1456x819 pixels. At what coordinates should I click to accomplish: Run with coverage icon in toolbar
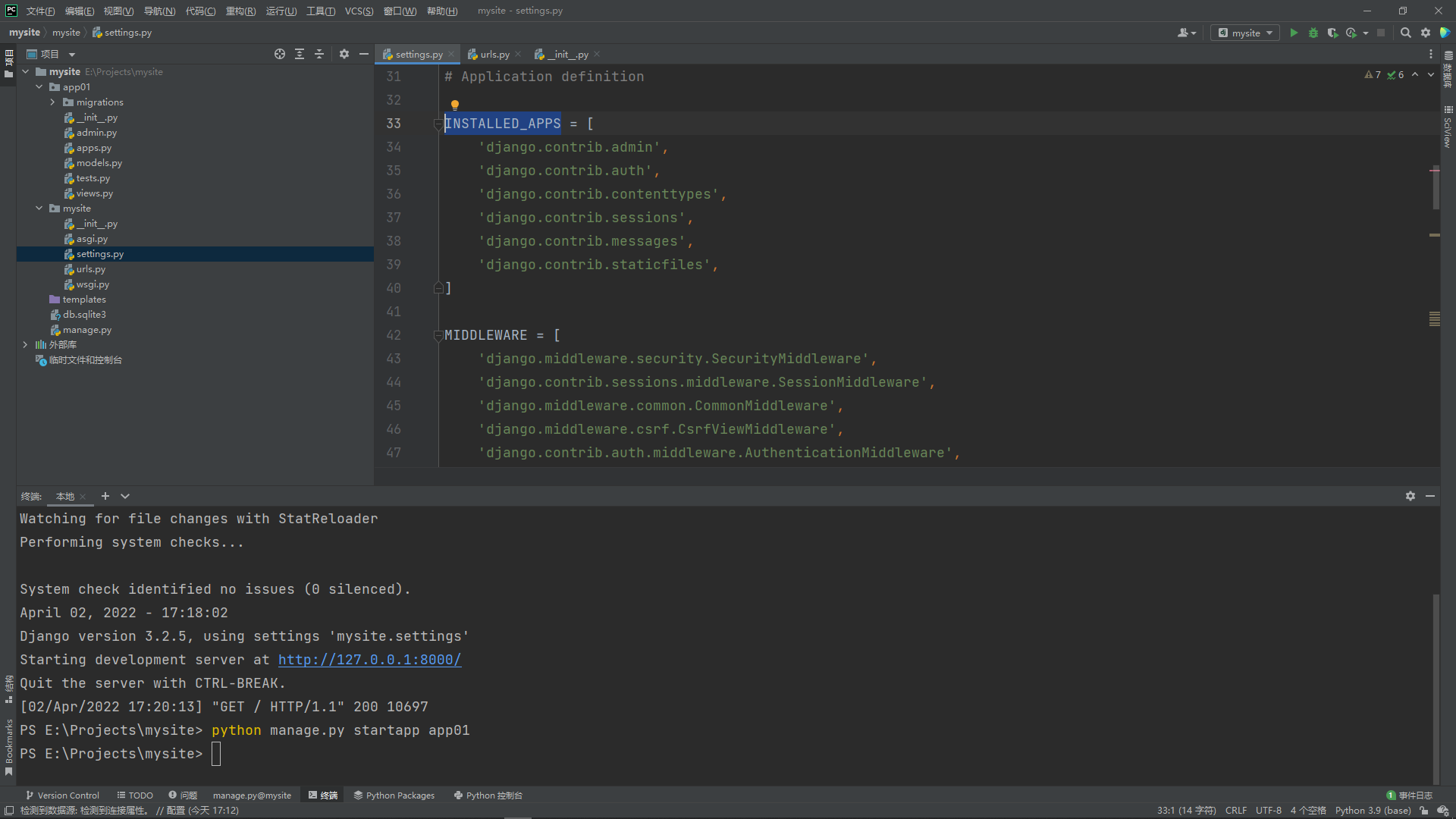[x=1332, y=33]
